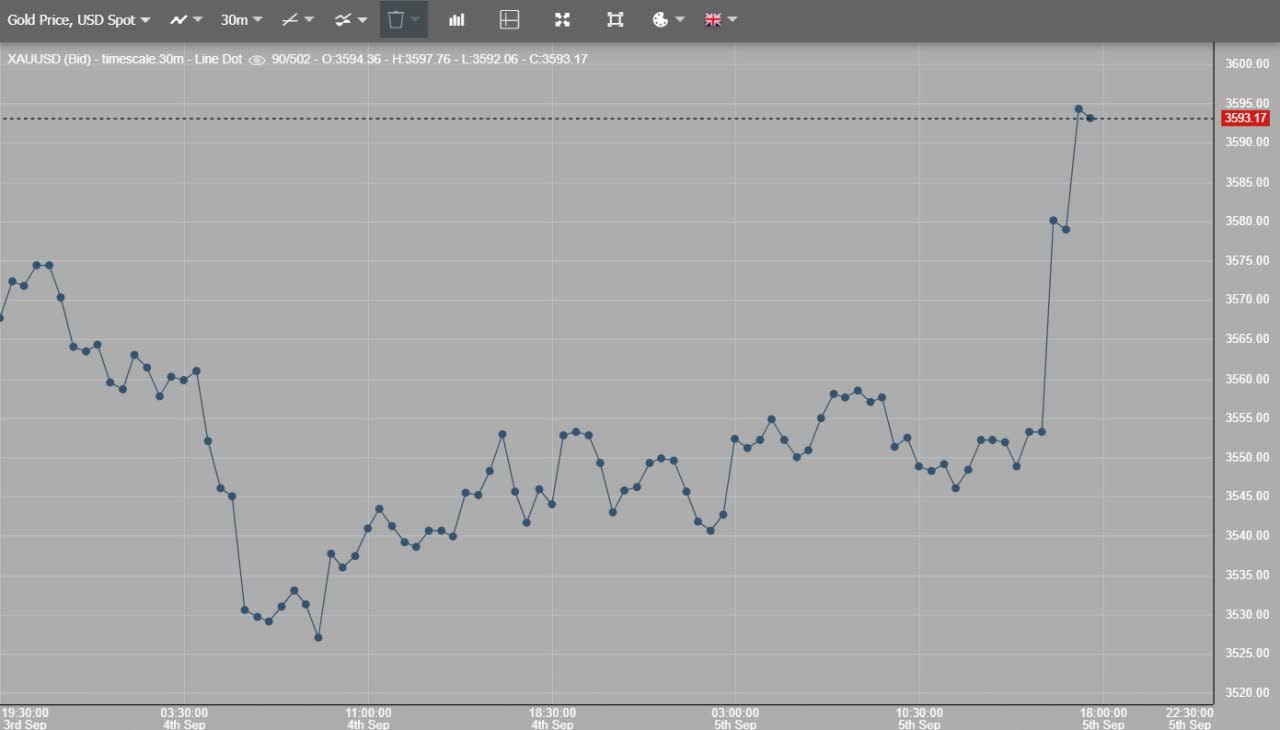The height and width of the screenshot is (730, 1280).
Task: Click the 11:00:00 4th Sep time axis label
Action: (x=368, y=718)
